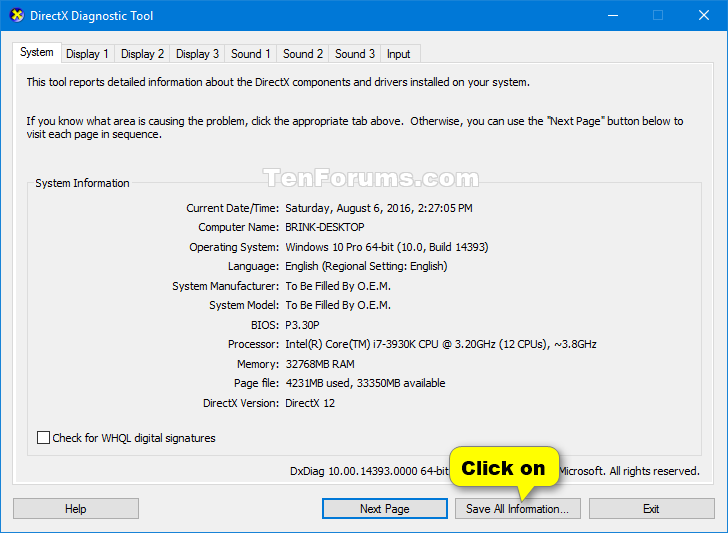Open the Display 1 tab
The height and width of the screenshot is (533, 728).
point(87,54)
